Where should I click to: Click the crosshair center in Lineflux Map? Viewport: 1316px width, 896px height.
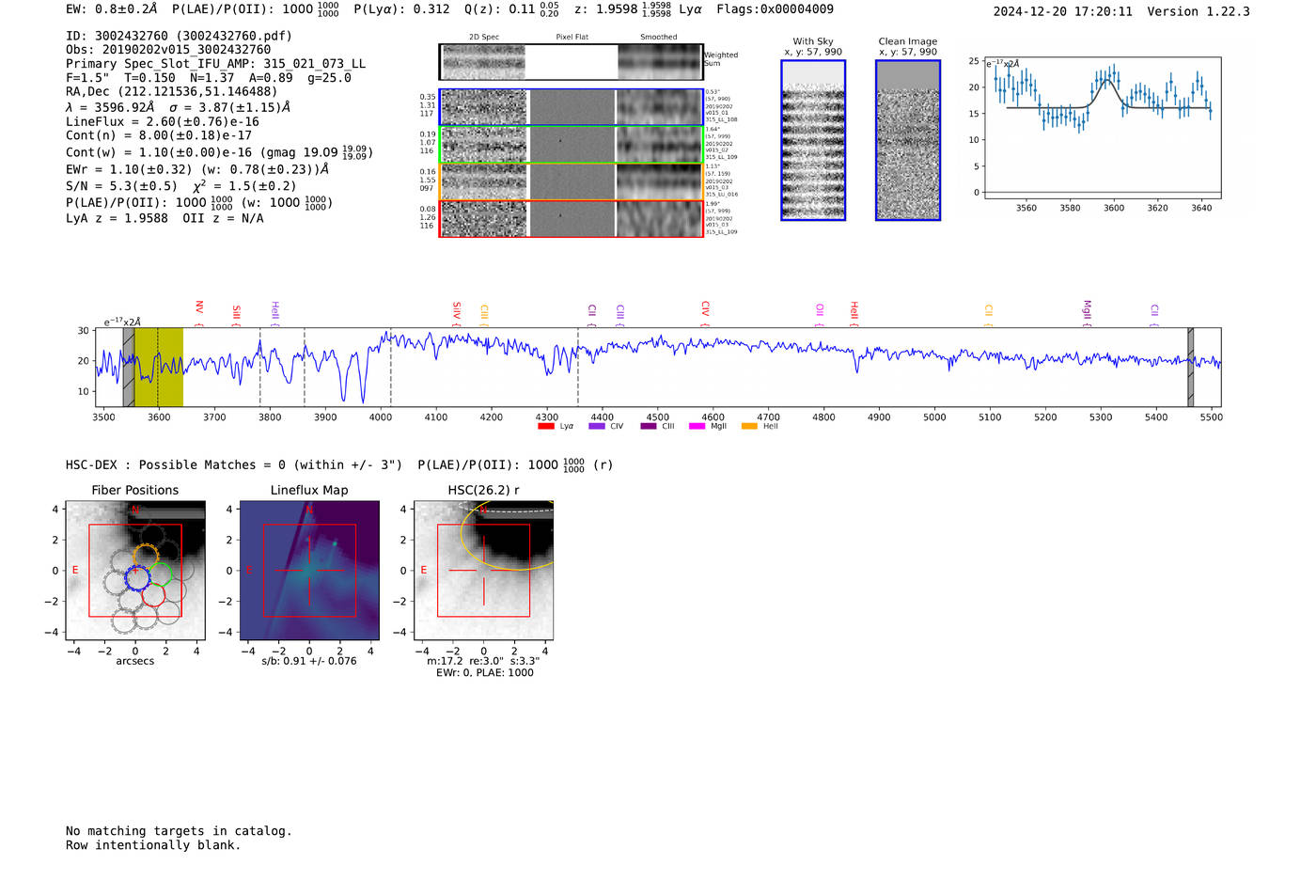click(x=309, y=571)
